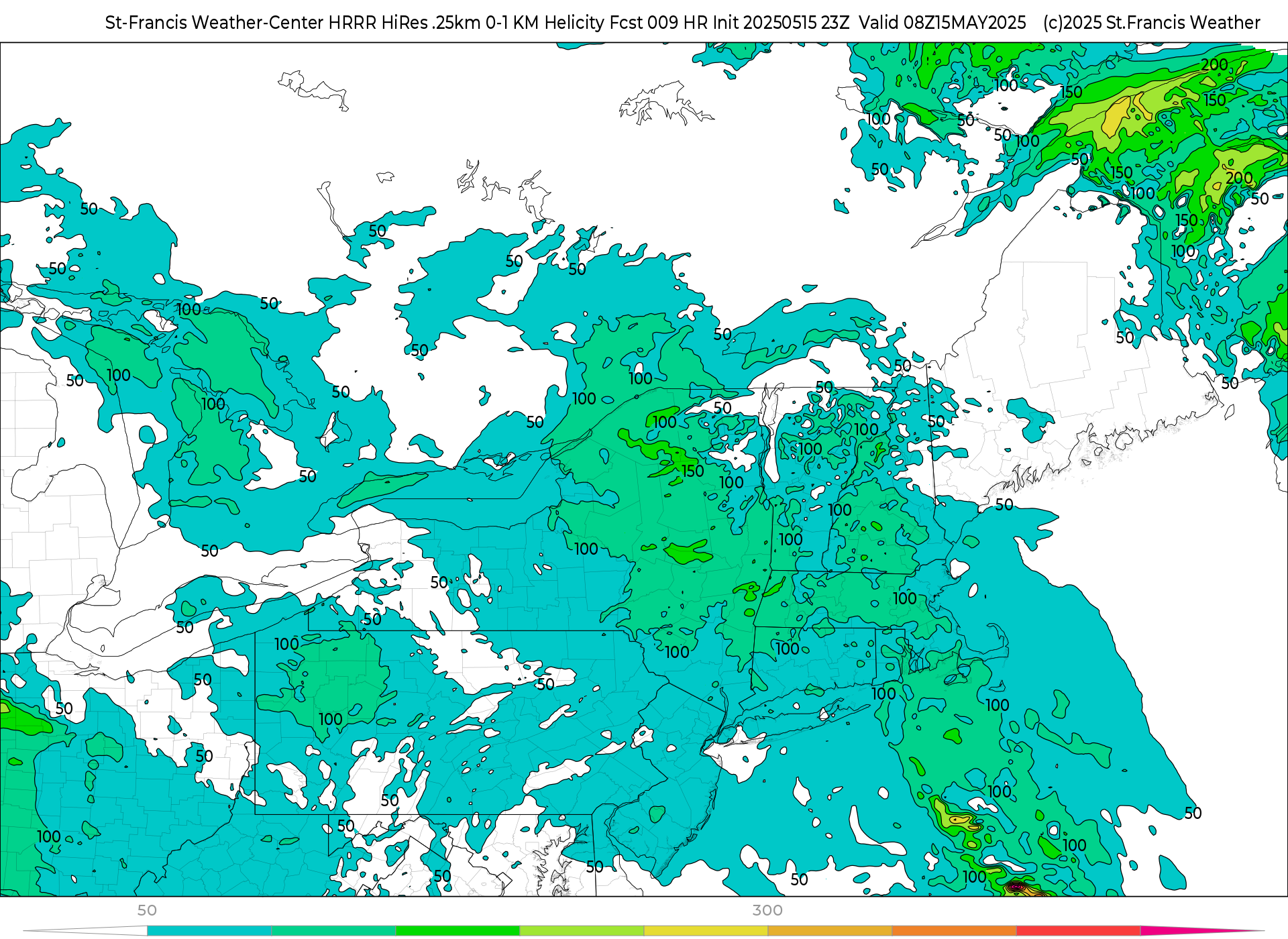Click the yellow-green color bar segment
Image resolution: width=1288 pixels, height=939 pixels.
[x=582, y=931]
